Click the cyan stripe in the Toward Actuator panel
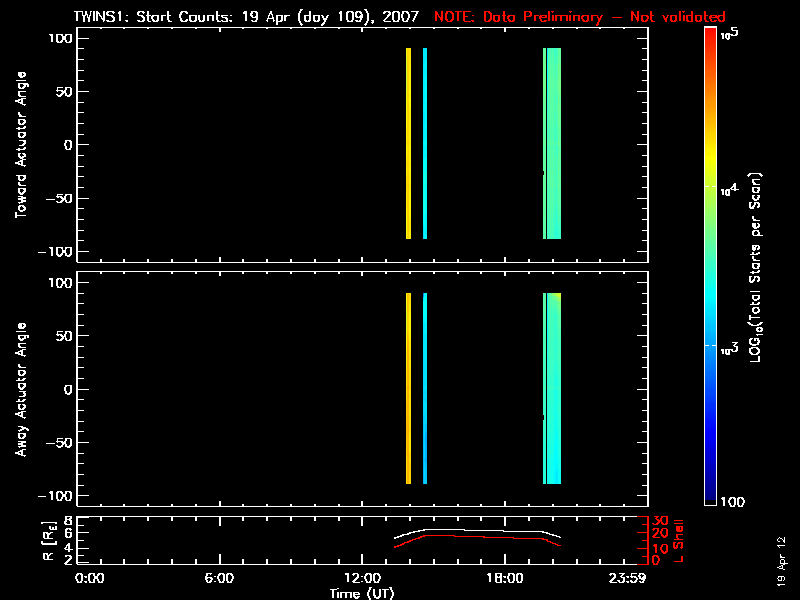 tap(425, 143)
